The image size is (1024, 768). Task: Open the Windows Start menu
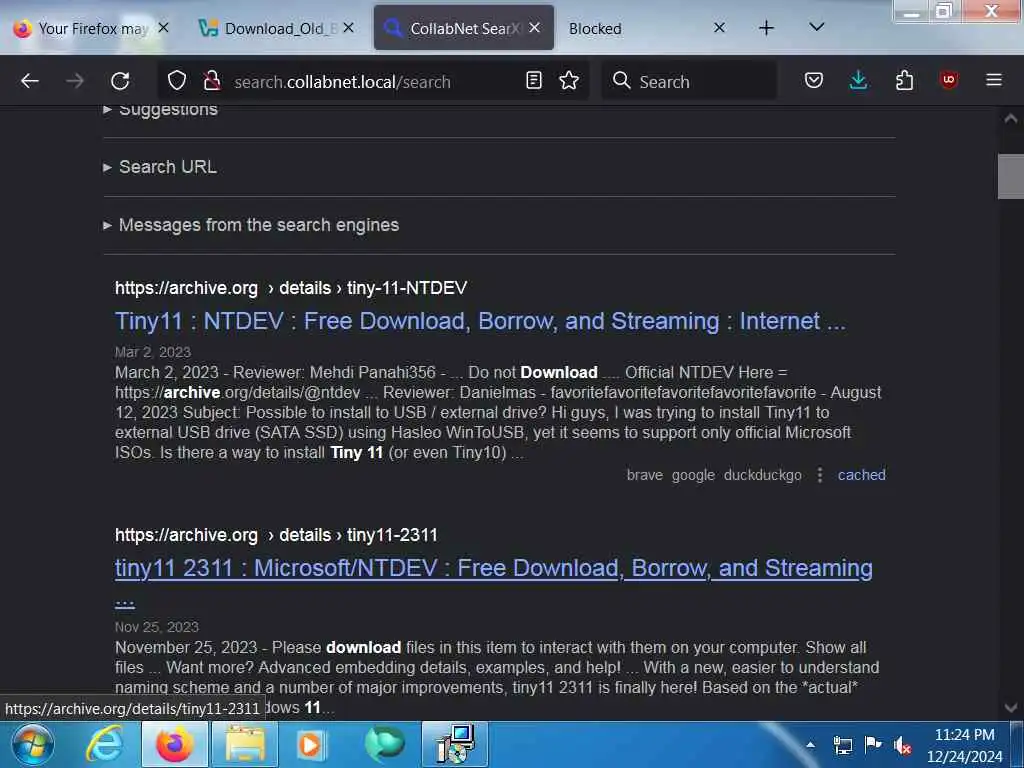pos(33,745)
